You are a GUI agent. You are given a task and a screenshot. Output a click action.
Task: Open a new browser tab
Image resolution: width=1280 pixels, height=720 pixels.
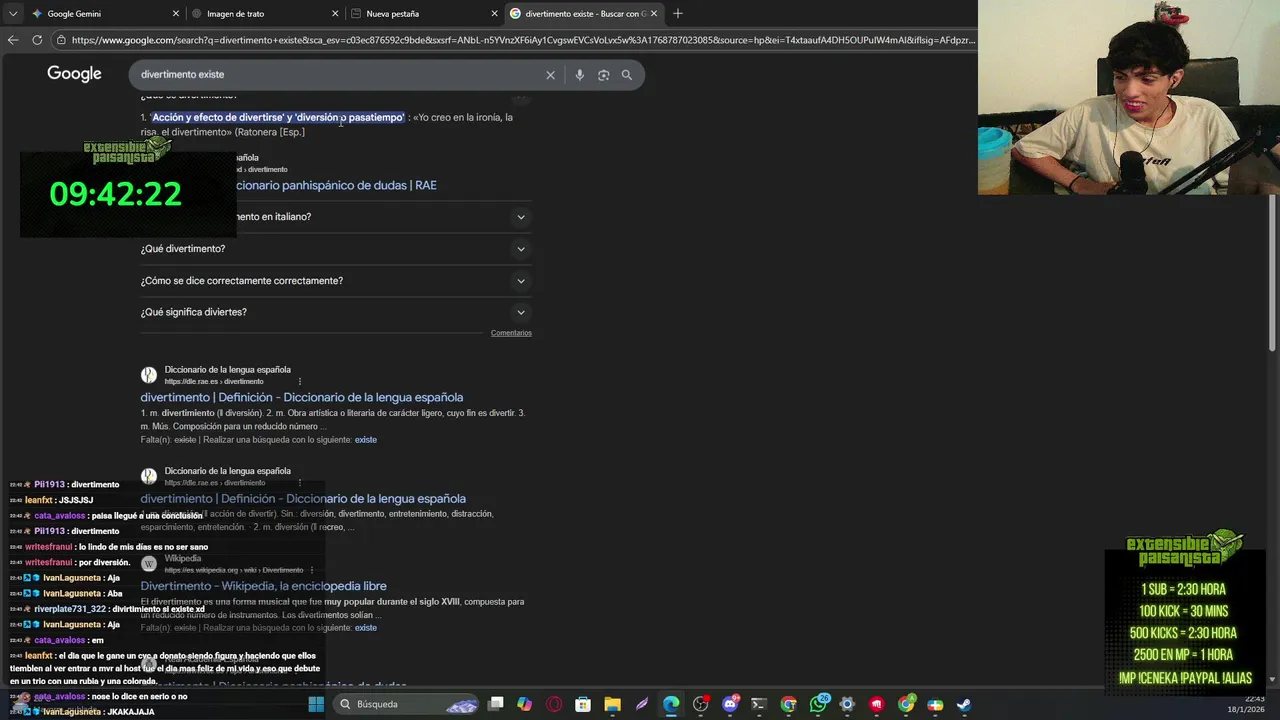[678, 13]
